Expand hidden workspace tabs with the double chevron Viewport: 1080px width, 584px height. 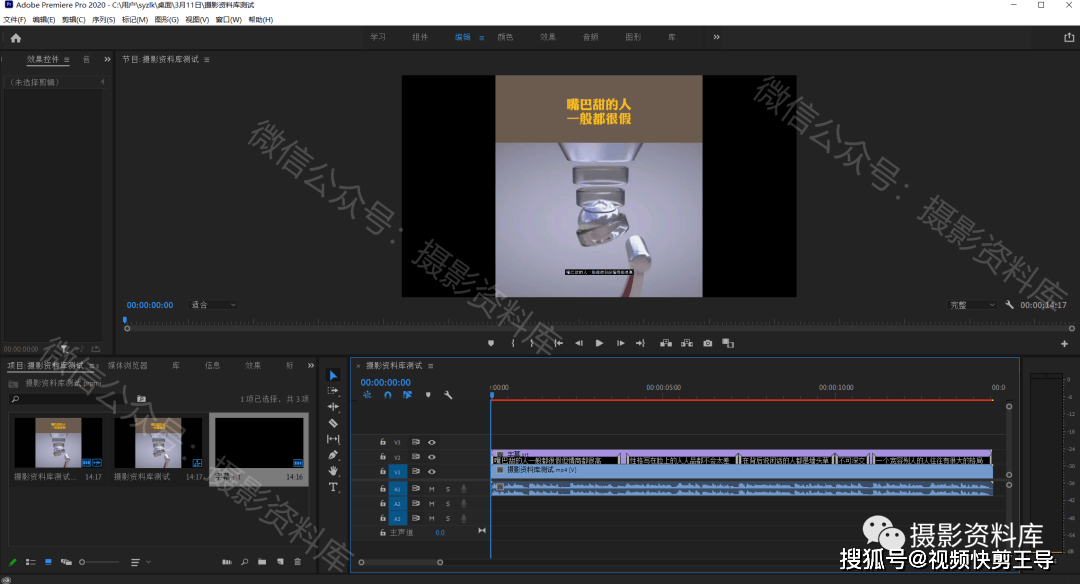(716, 37)
